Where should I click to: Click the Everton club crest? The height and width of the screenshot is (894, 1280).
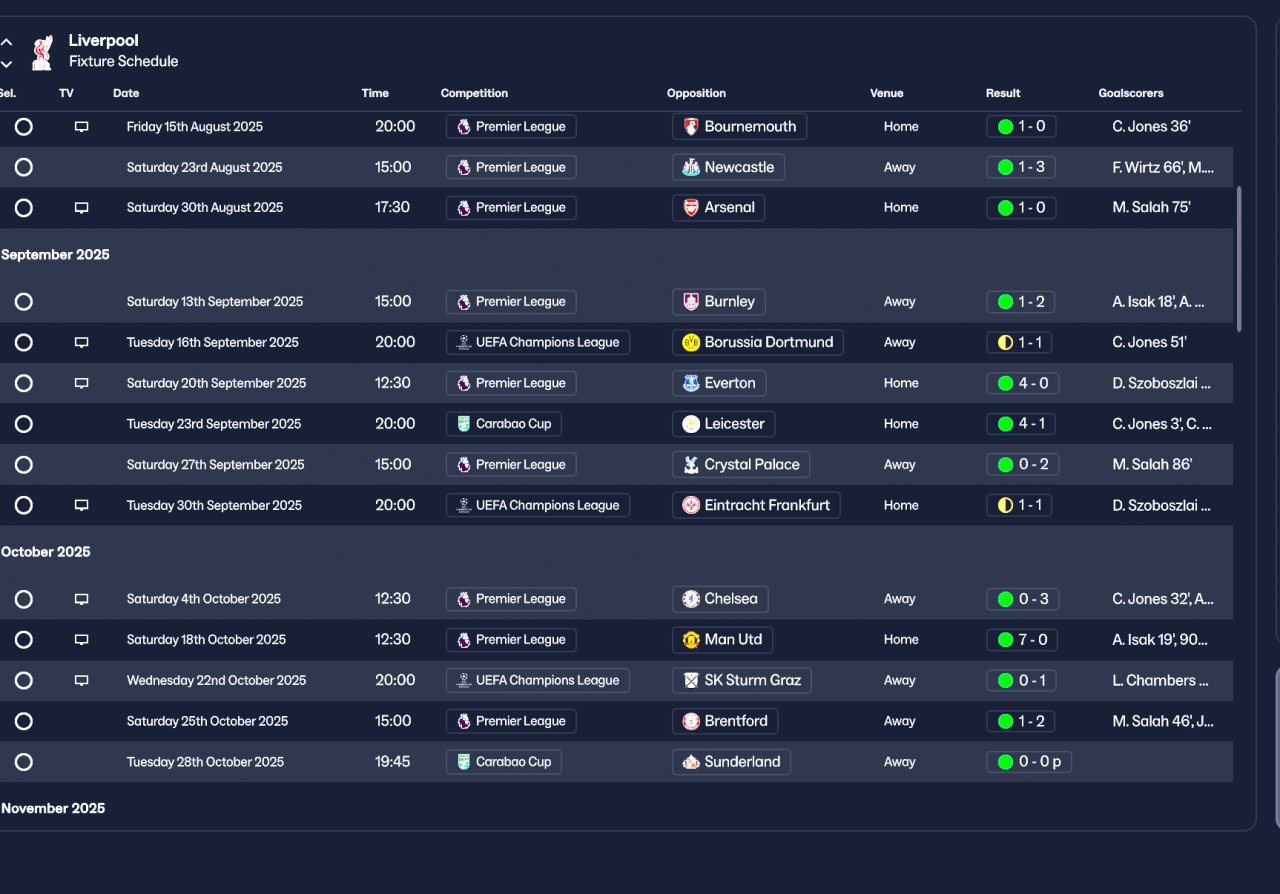(690, 383)
